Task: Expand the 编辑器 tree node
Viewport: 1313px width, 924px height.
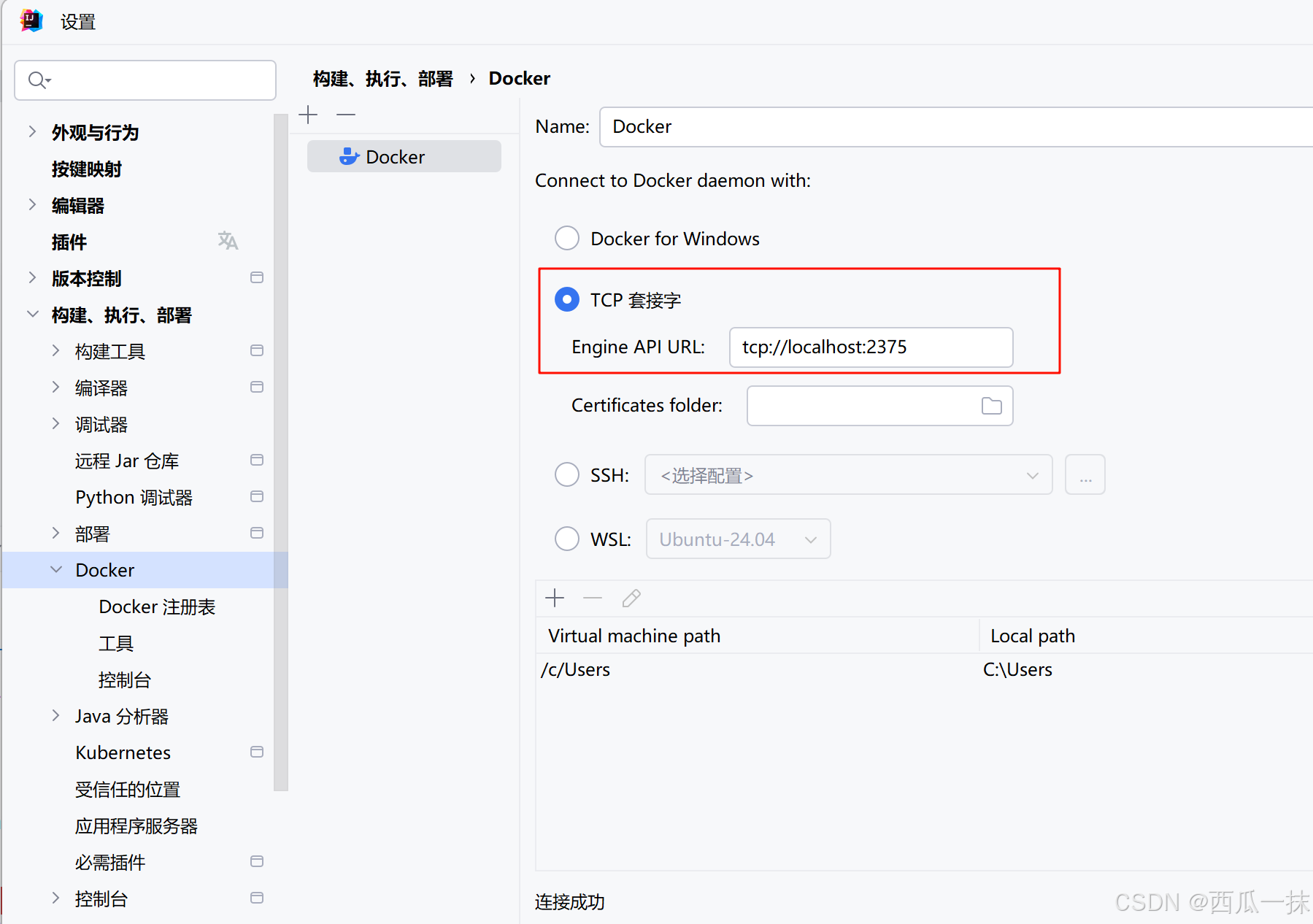Action: [32, 204]
